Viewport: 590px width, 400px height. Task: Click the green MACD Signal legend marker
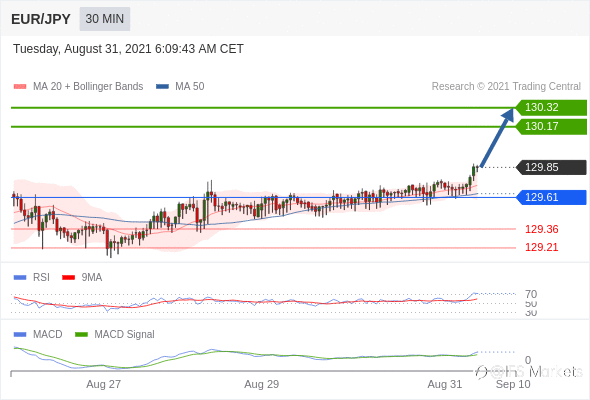(81, 335)
